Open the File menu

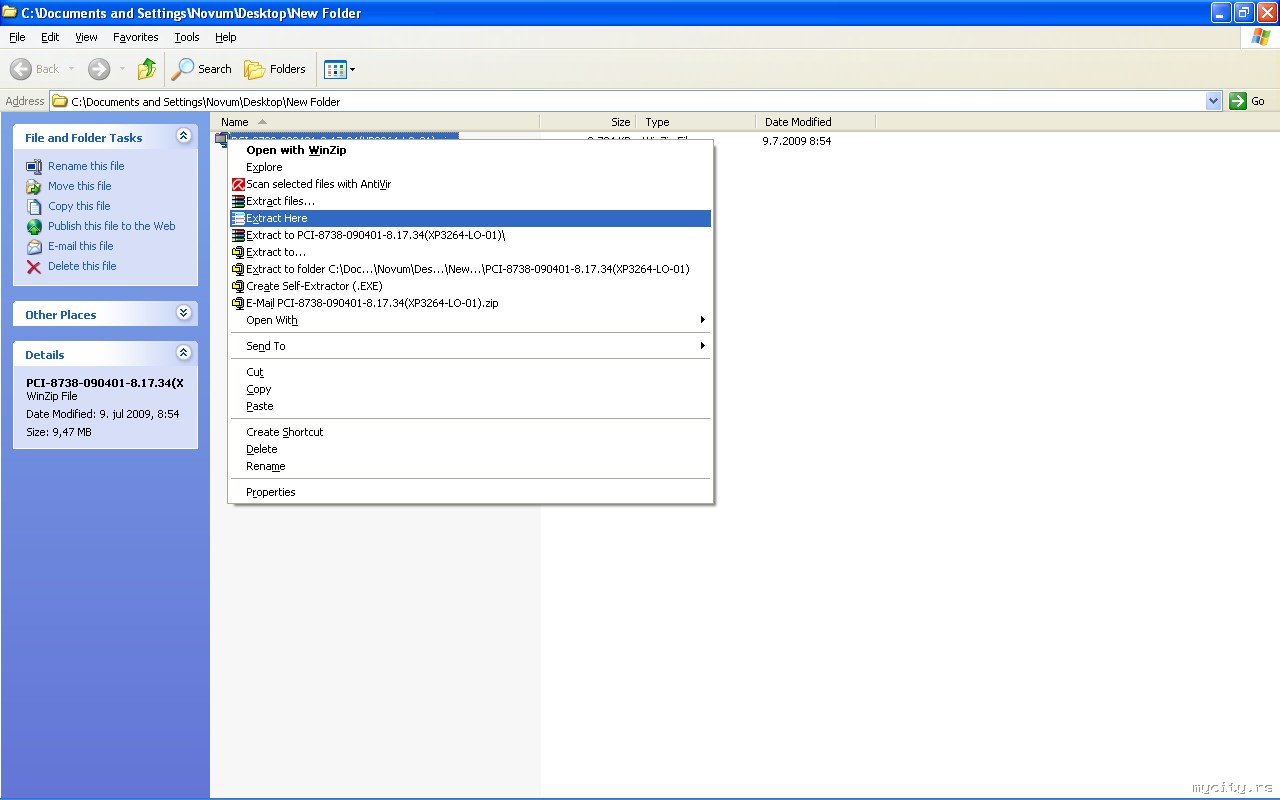[17, 37]
